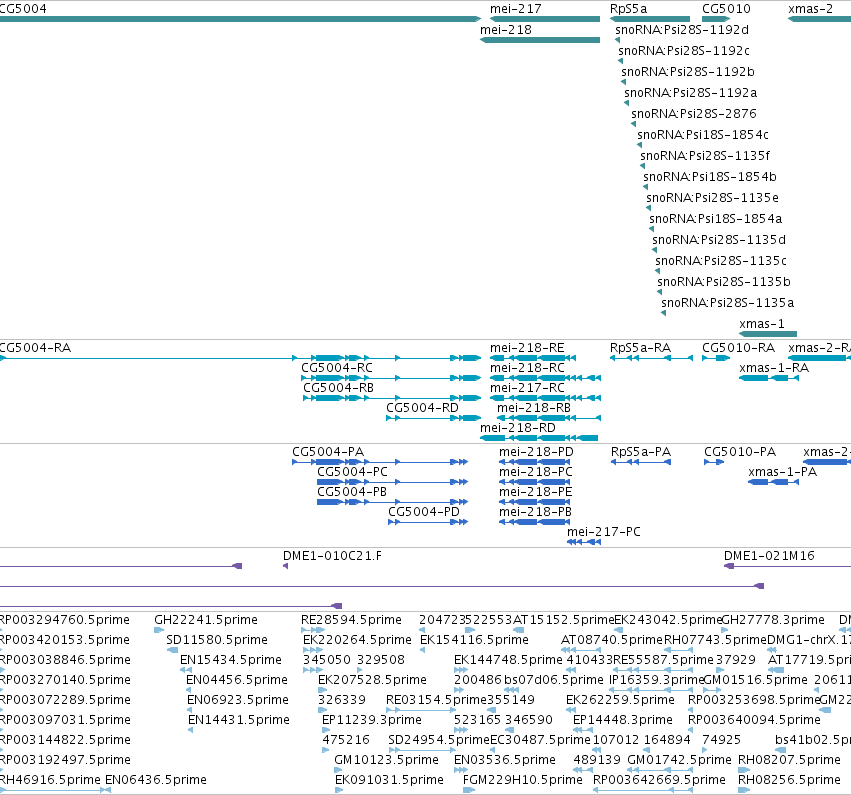This screenshot has height=795, width=851.
Task: Click the mei-218-PE protein label
Action: click(536, 492)
